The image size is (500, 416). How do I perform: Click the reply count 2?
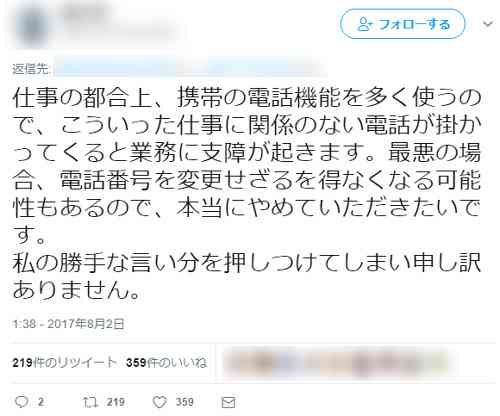[41, 402]
